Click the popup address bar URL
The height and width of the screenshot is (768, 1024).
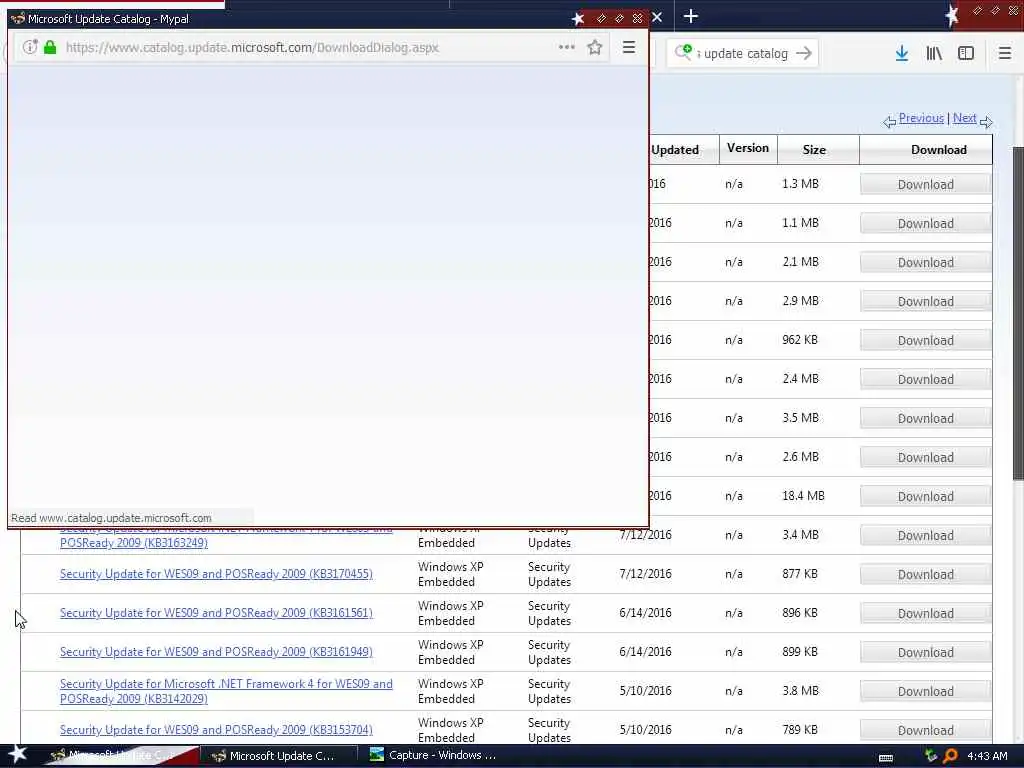tap(252, 47)
